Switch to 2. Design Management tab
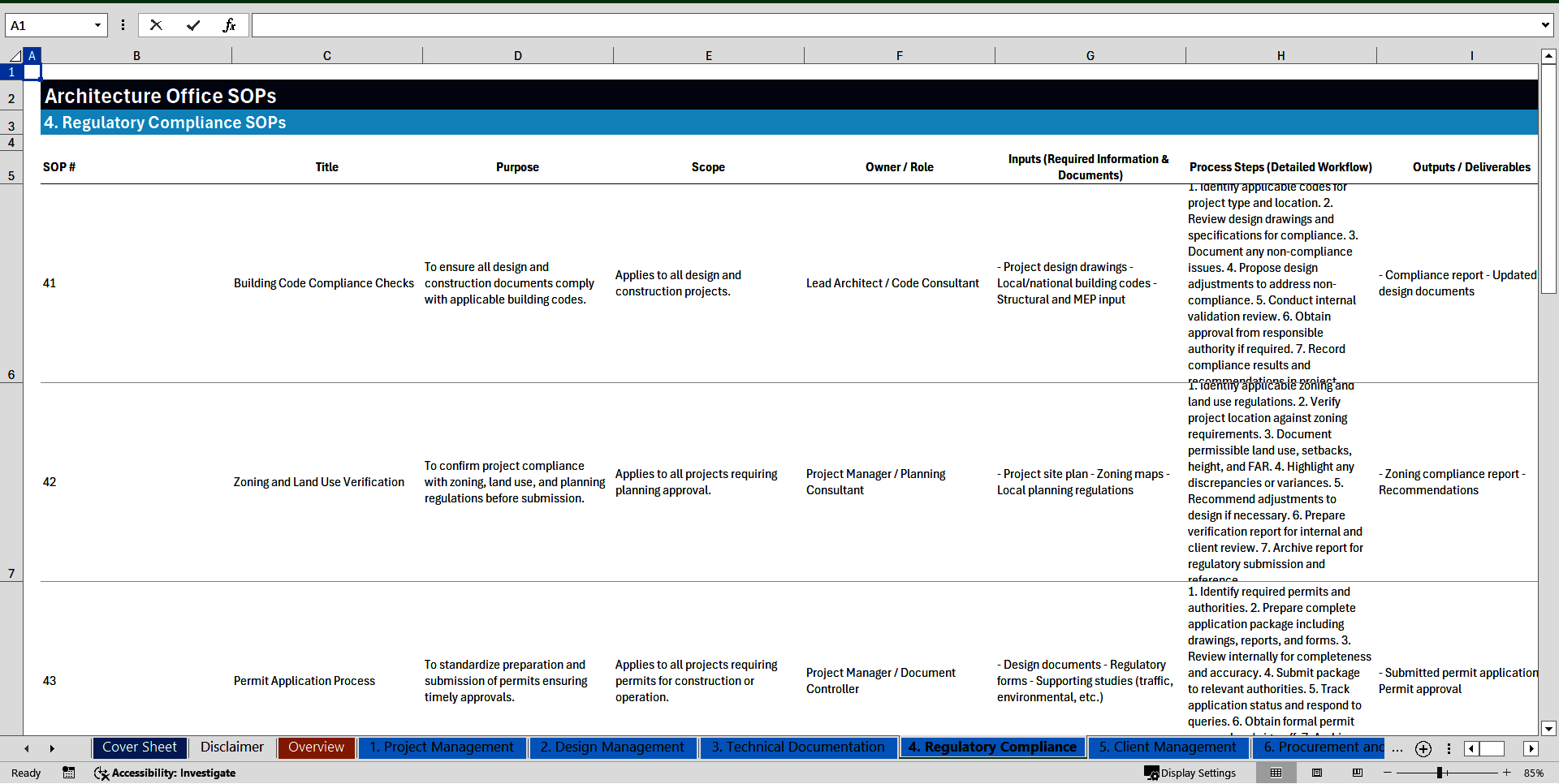Screen dimensions: 1559x784 (612, 747)
